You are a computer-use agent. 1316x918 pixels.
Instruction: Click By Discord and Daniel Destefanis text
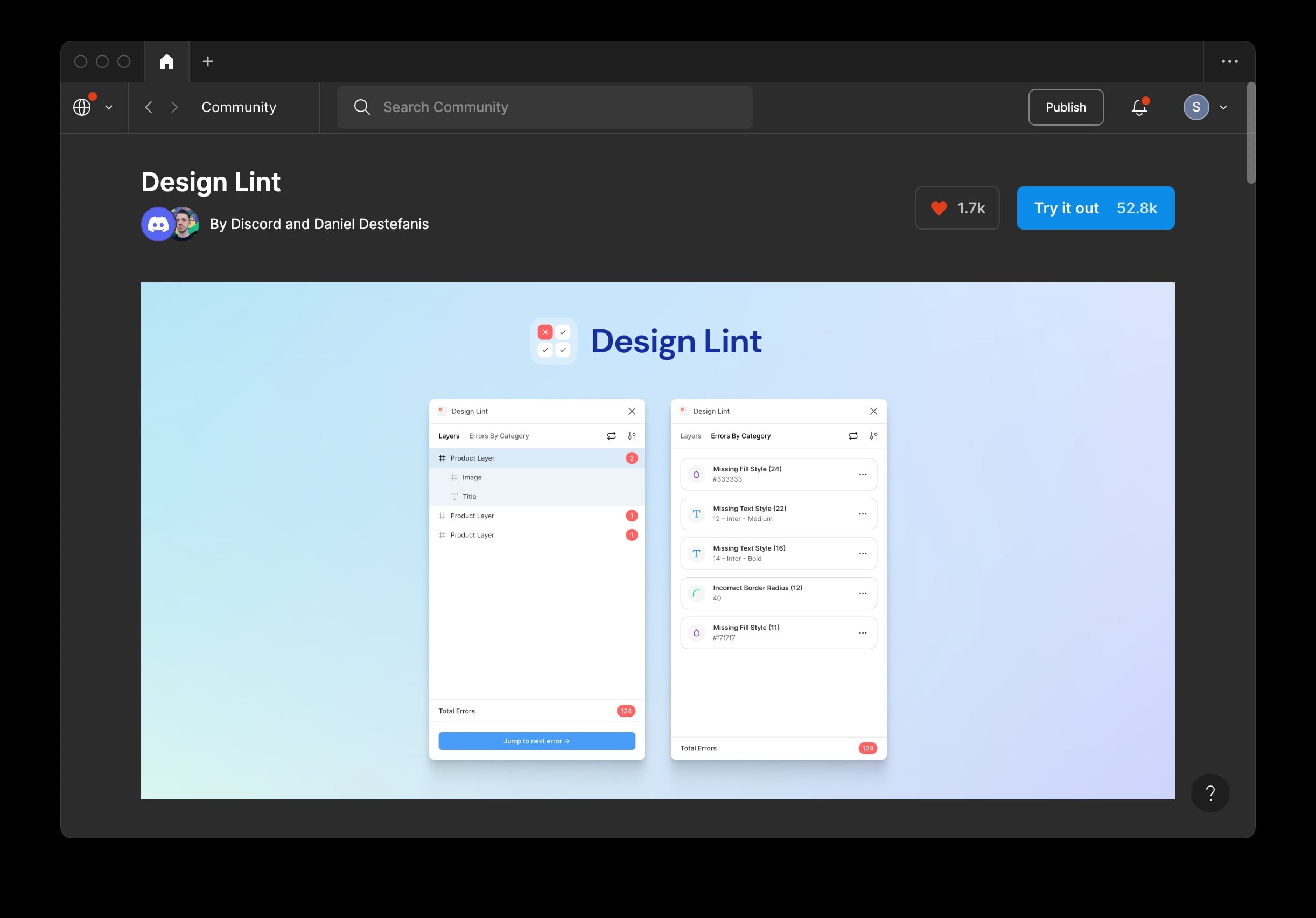pos(319,224)
